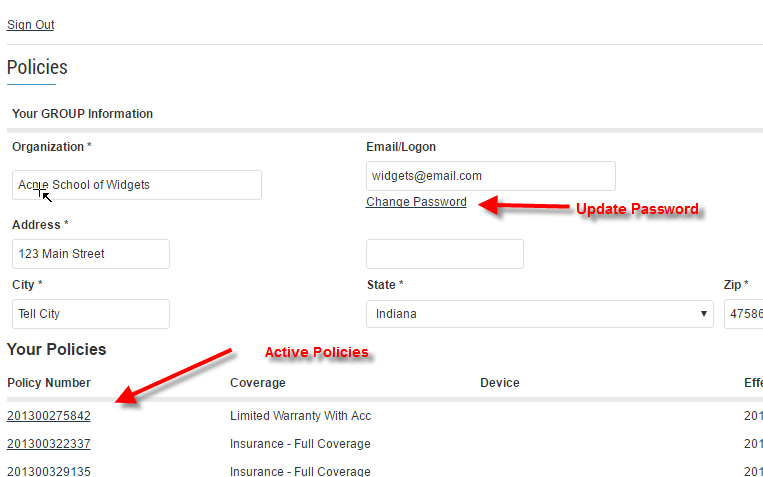Click the Policy Number column header
The width and height of the screenshot is (763, 477).
coord(49,383)
